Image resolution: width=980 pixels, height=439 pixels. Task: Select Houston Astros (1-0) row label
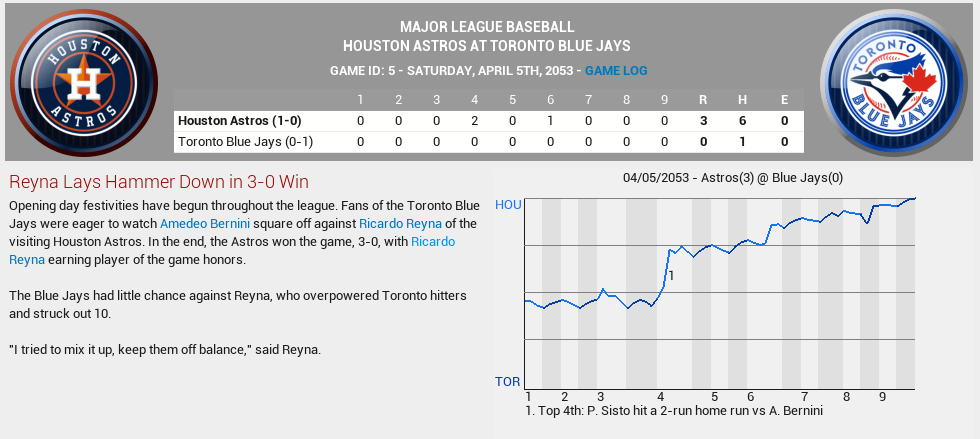pyautogui.click(x=239, y=121)
